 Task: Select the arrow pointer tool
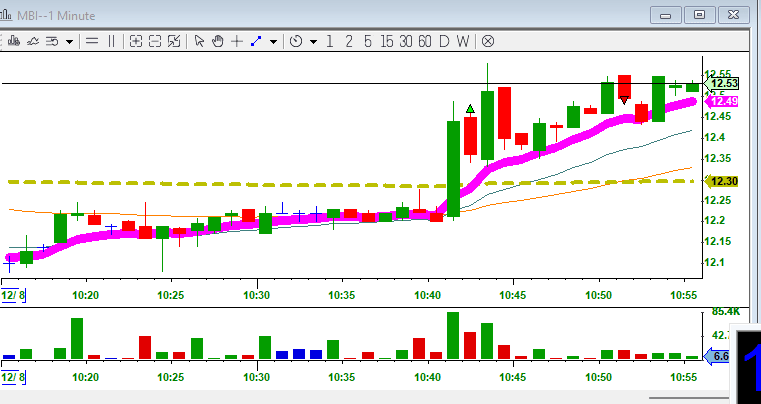200,41
